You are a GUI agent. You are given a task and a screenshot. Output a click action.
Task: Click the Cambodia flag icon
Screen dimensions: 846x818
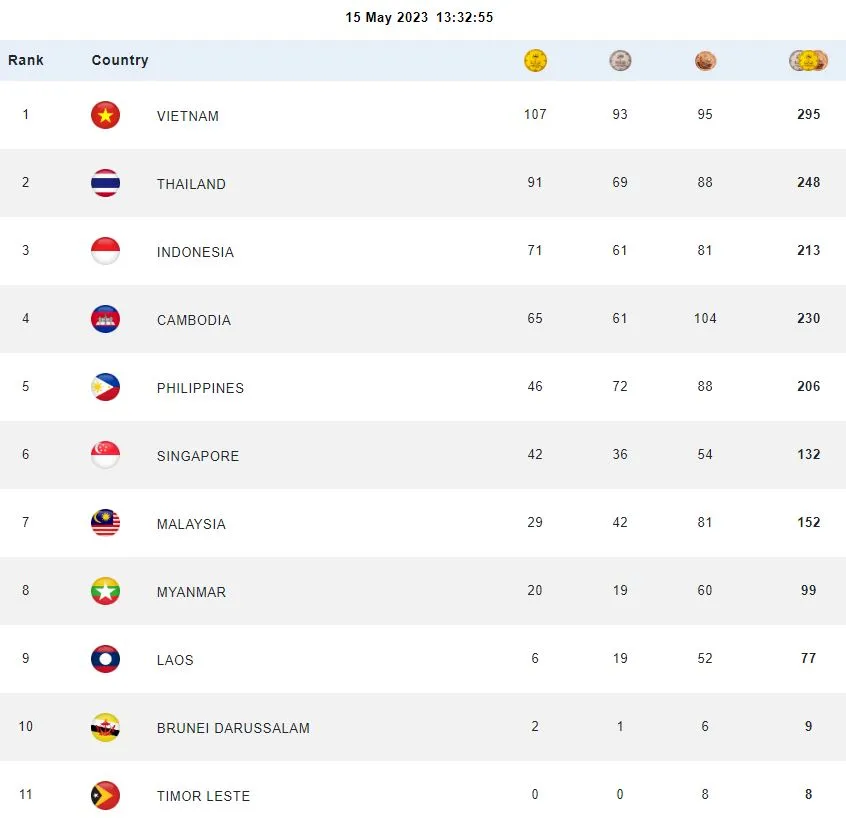coord(105,319)
